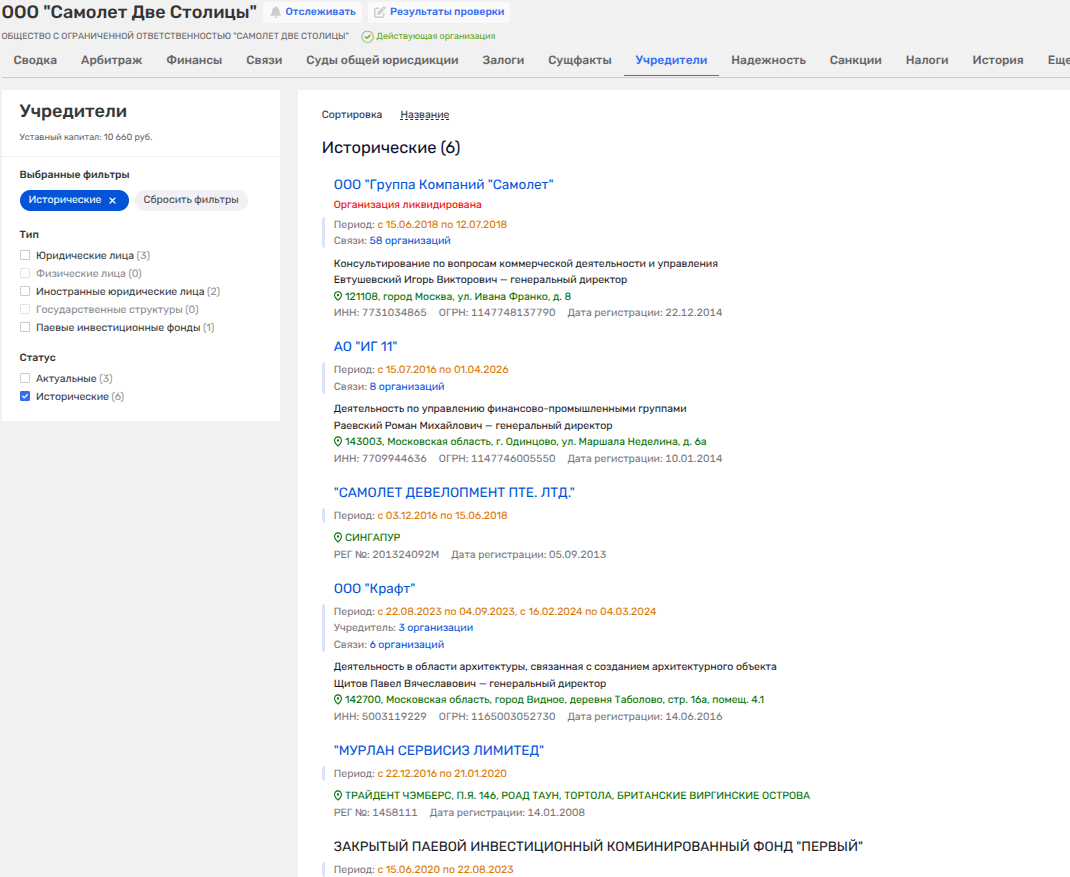Click the edit icon in Результаты проверки
Image resolution: width=1070 pixels, height=877 pixels.
(379, 12)
